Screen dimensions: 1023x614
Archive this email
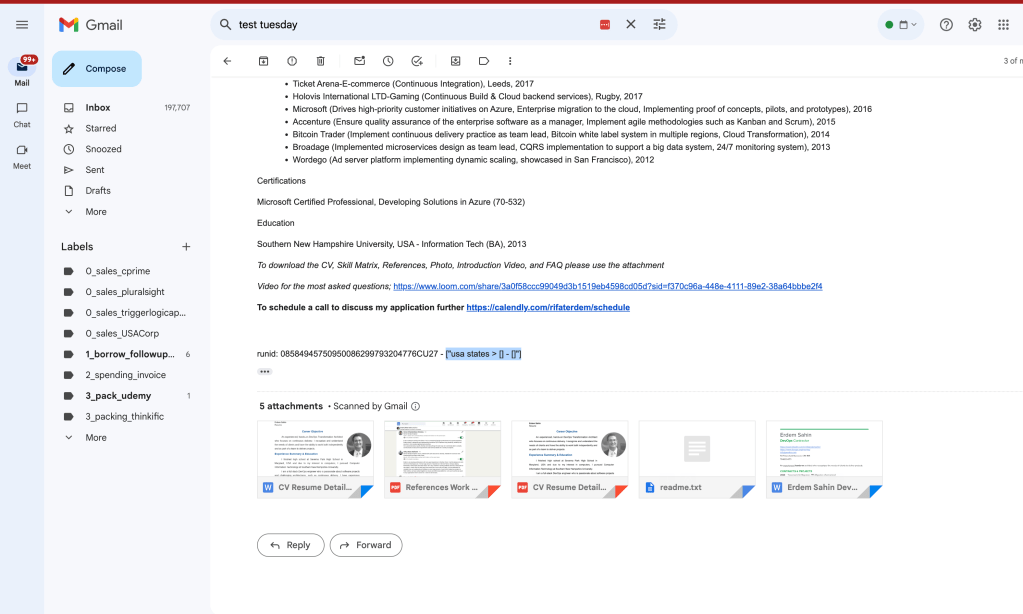[264, 61]
